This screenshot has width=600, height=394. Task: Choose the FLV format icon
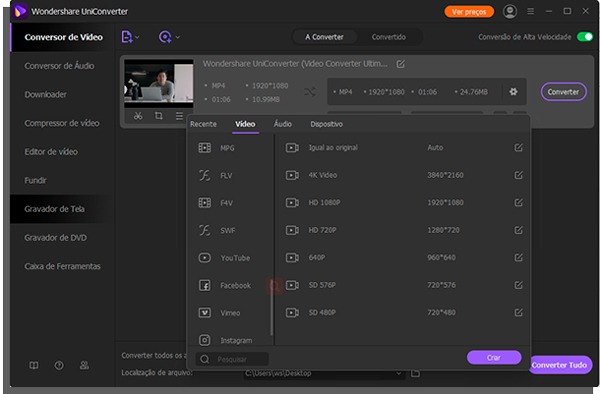pyautogui.click(x=204, y=175)
